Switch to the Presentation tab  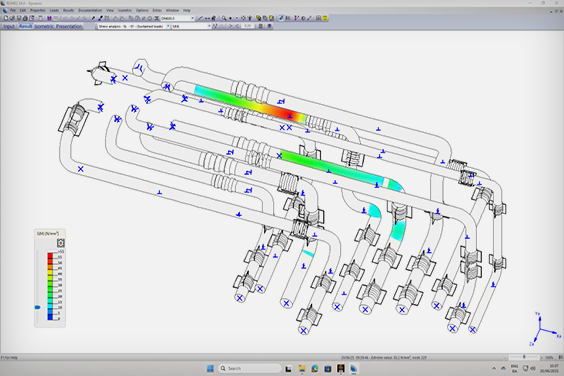click(69, 26)
